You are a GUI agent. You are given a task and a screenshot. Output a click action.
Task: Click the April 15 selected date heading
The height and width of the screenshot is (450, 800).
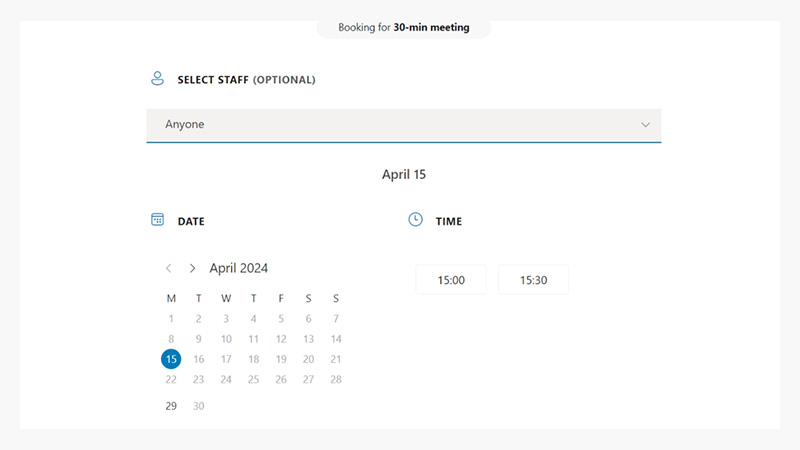coord(404,174)
